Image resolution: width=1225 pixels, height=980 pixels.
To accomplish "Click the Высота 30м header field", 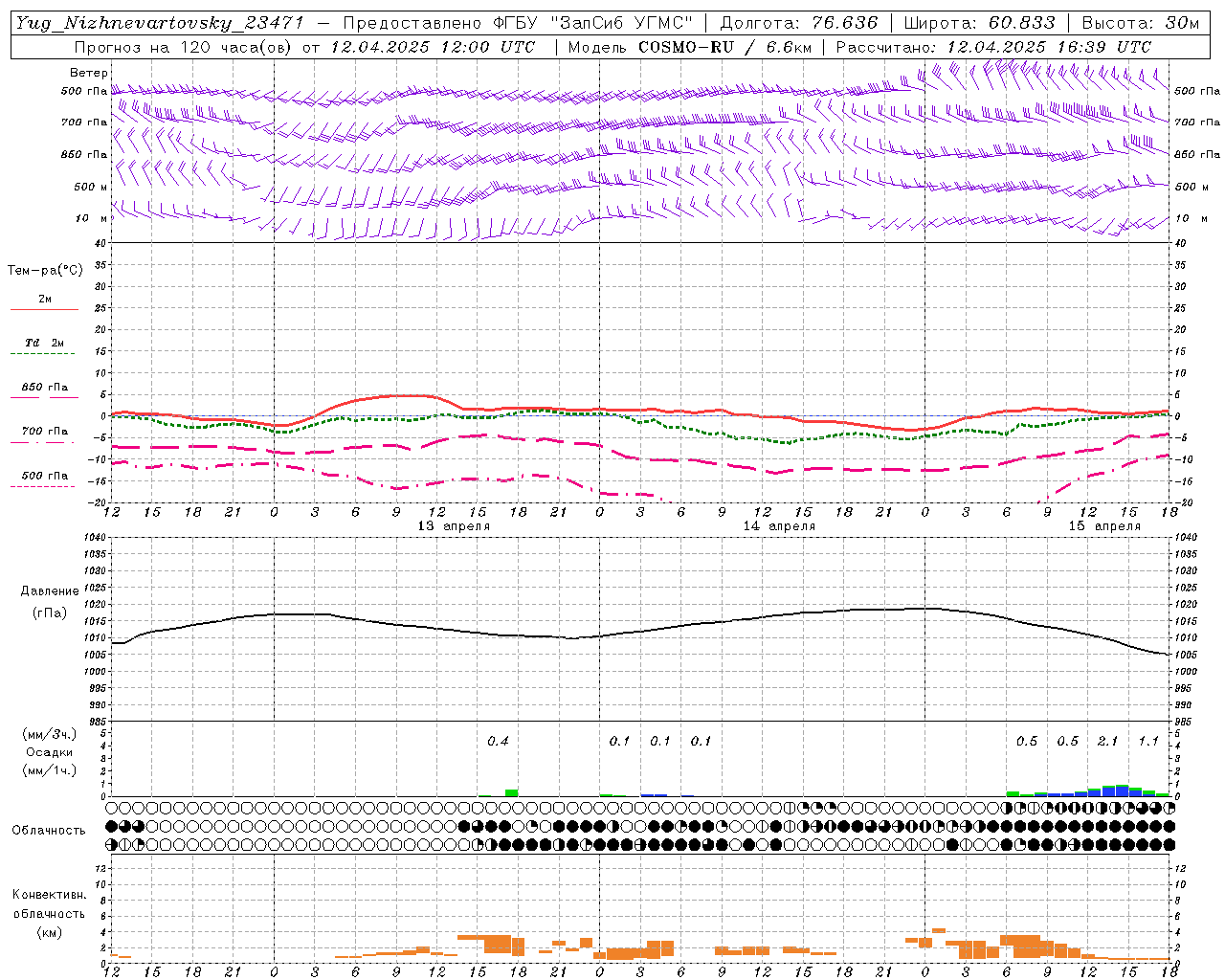I will click(1140, 23).
